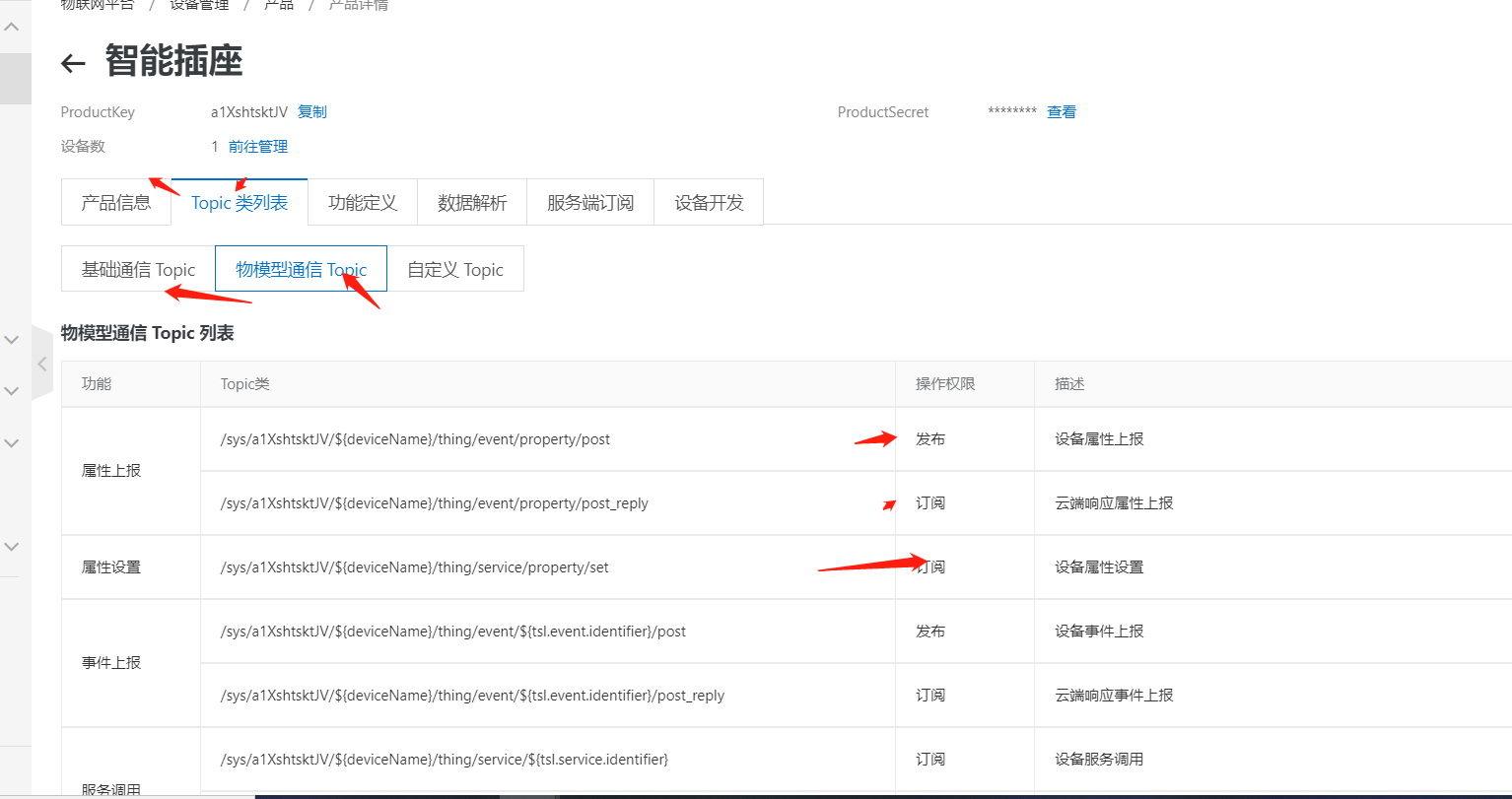Click 订阅 in the 云端响应属性上报 row
This screenshot has height=799, width=1512.
click(930, 503)
